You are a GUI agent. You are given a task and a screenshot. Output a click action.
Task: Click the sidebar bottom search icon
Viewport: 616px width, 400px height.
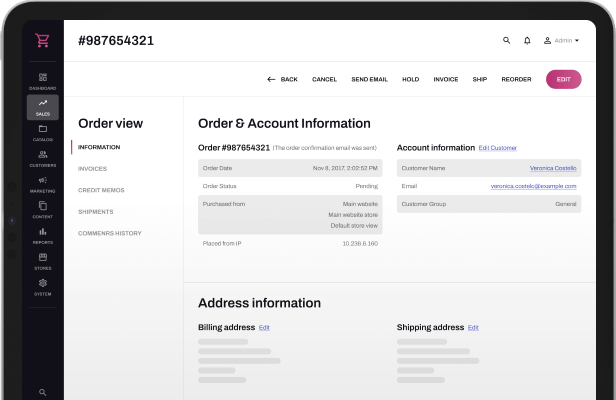click(42, 392)
